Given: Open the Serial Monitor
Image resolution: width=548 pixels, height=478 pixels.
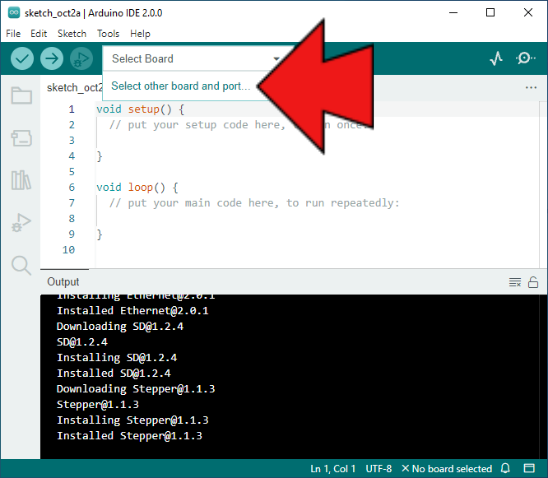Looking at the screenshot, I should pos(525,58).
